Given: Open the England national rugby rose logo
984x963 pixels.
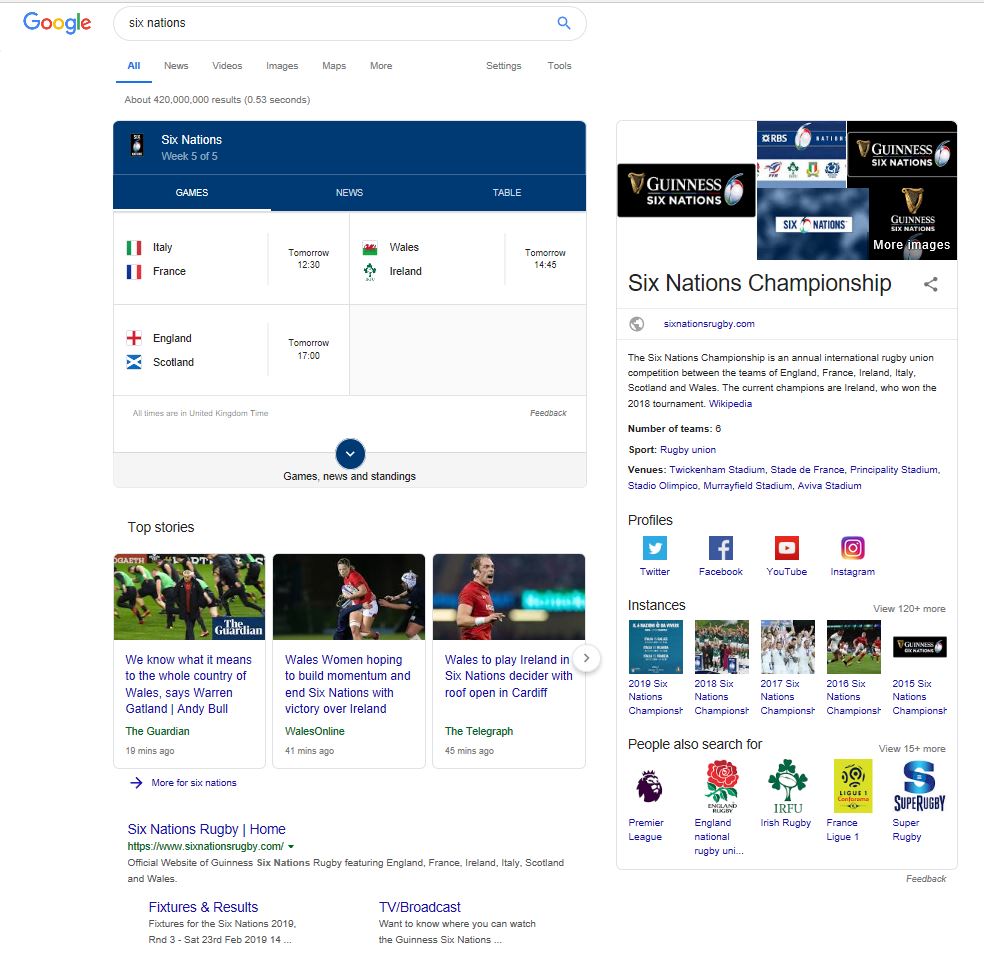Looking at the screenshot, I should pyautogui.click(x=722, y=787).
